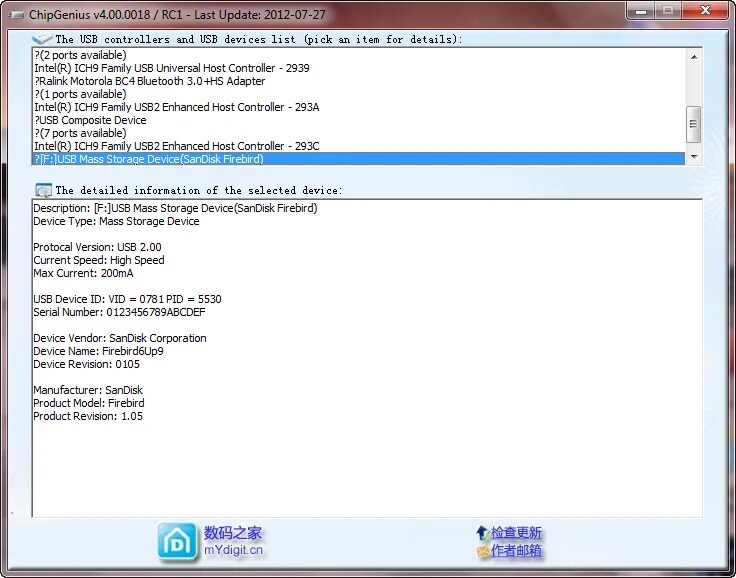The height and width of the screenshot is (578, 736).
Task: Click the Description line in details
Action: 175,208
